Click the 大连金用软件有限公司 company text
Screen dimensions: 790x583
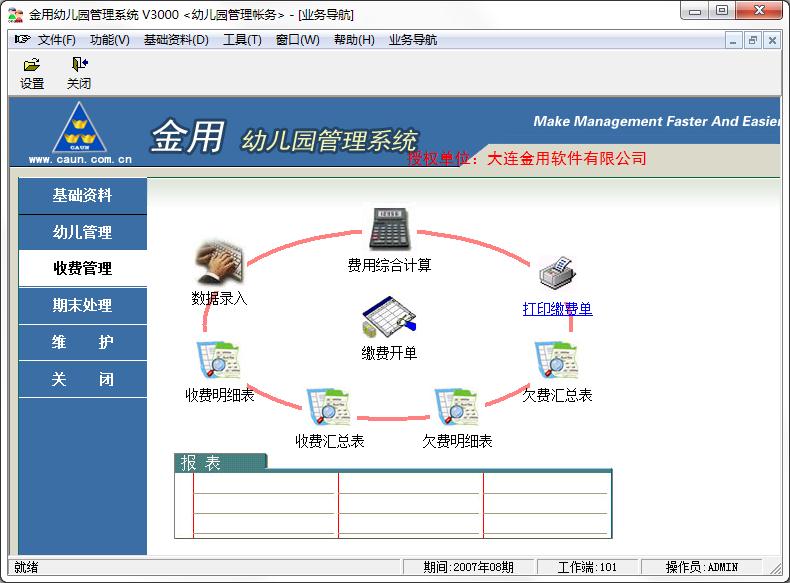point(567,158)
